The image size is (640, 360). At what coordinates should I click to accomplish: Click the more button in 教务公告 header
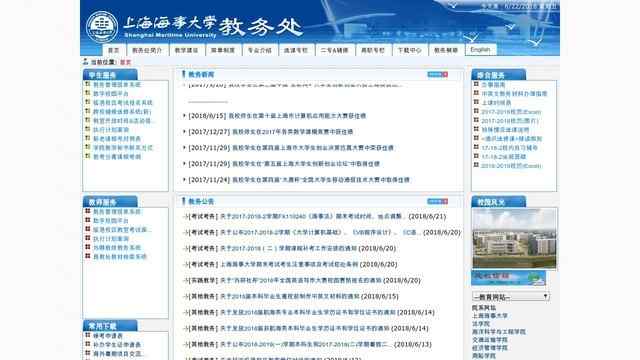pos(437,201)
